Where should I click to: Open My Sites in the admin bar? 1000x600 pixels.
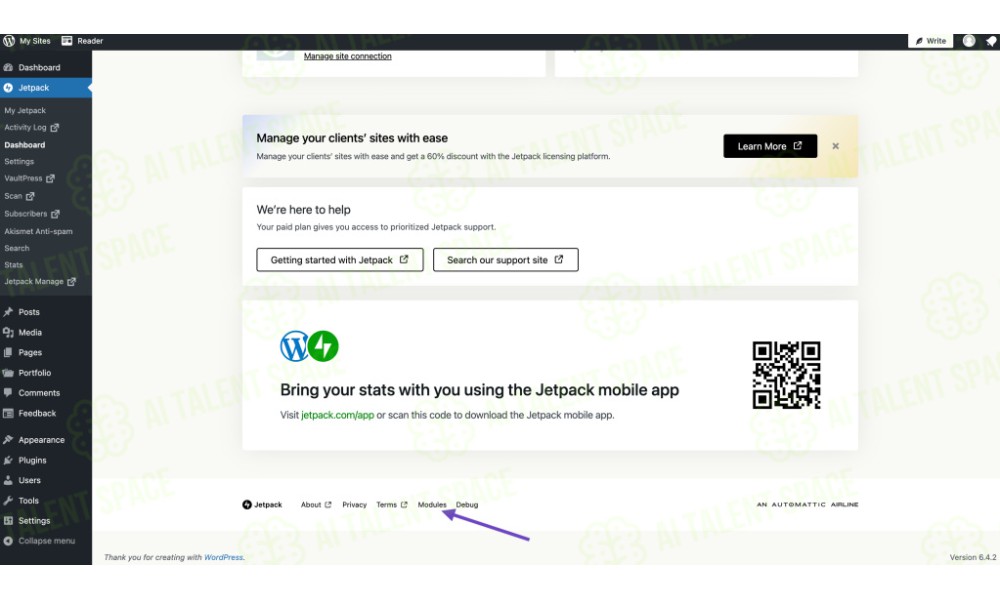coord(34,41)
